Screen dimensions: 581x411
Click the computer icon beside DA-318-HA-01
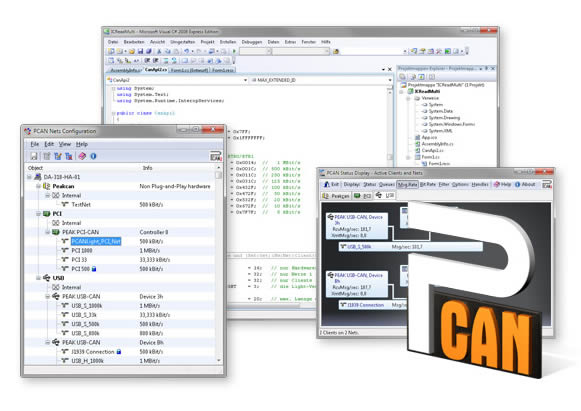point(38,177)
